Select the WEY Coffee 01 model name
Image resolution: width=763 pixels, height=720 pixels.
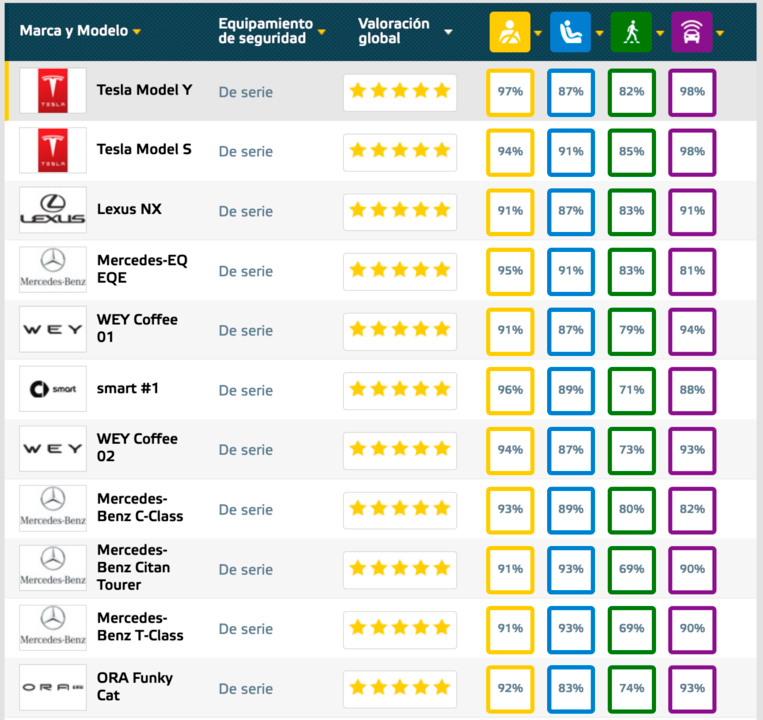[x=137, y=328]
